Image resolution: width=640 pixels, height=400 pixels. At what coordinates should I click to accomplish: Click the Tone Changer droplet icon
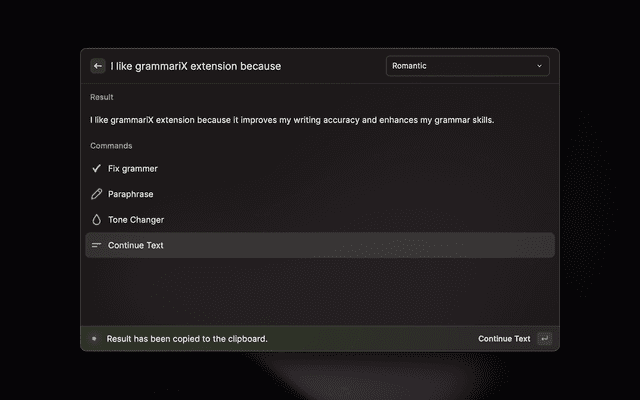pos(97,219)
